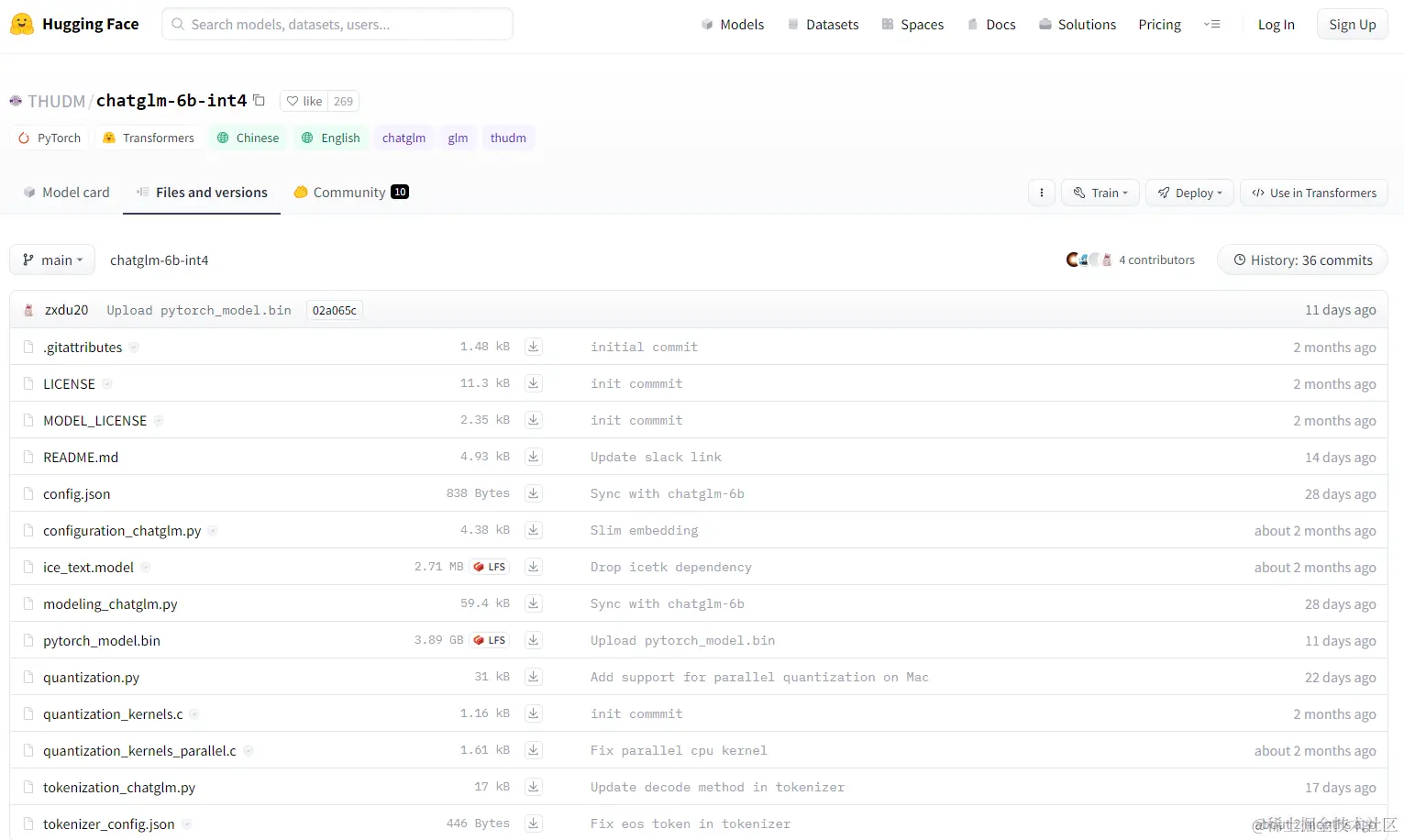Expand the Train dropdown
The image size is (1404, 840).
(x=1100, y=193)
